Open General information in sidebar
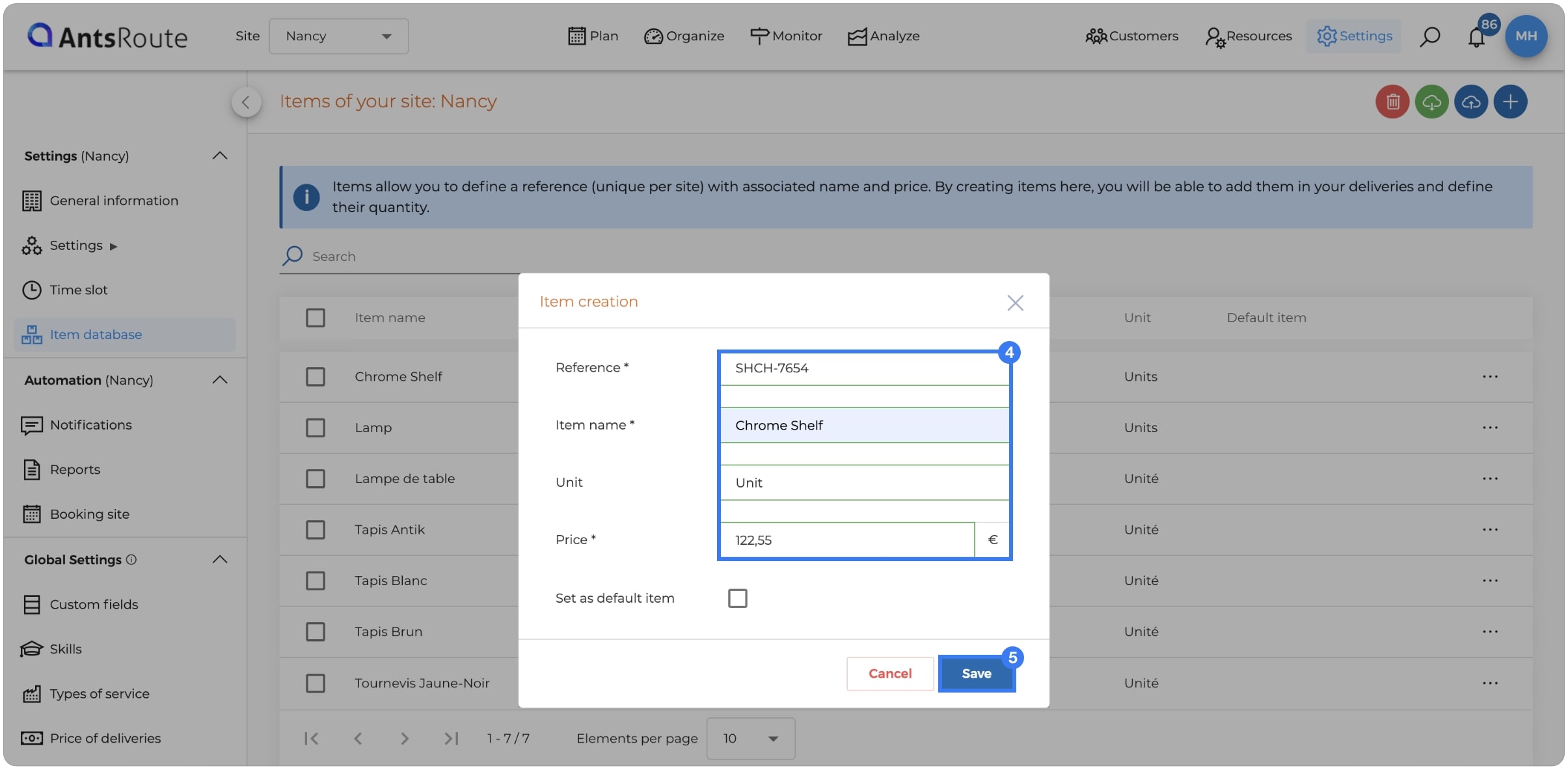 [x=101, y=200]
